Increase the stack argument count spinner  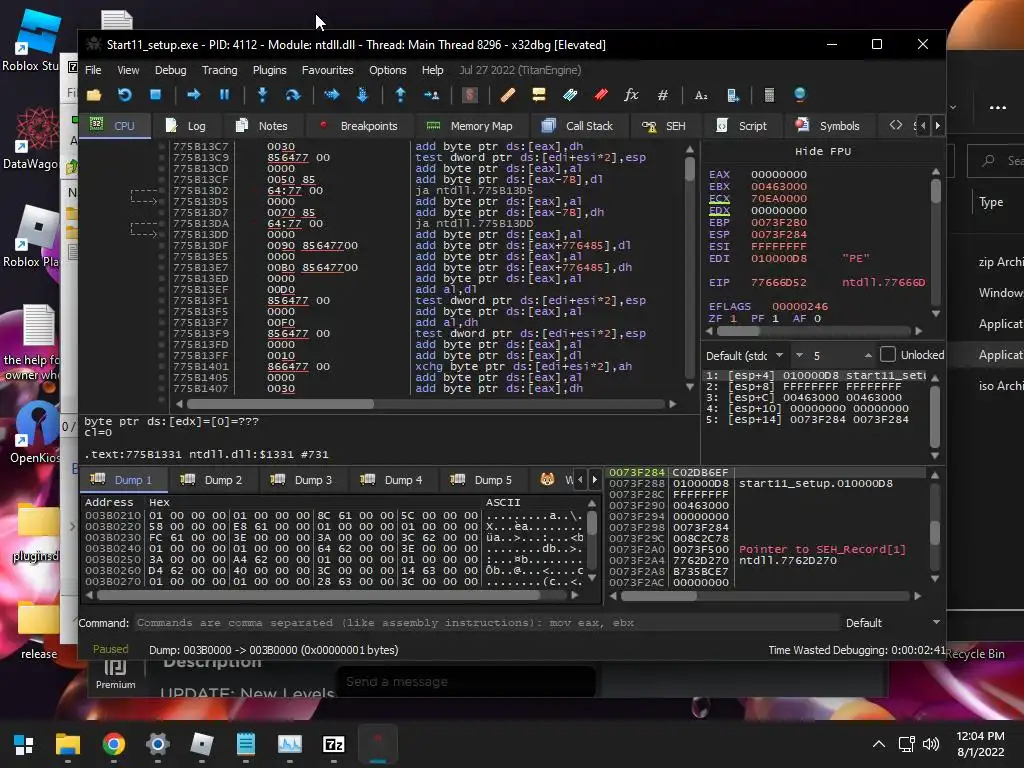[x=868, y=355]
